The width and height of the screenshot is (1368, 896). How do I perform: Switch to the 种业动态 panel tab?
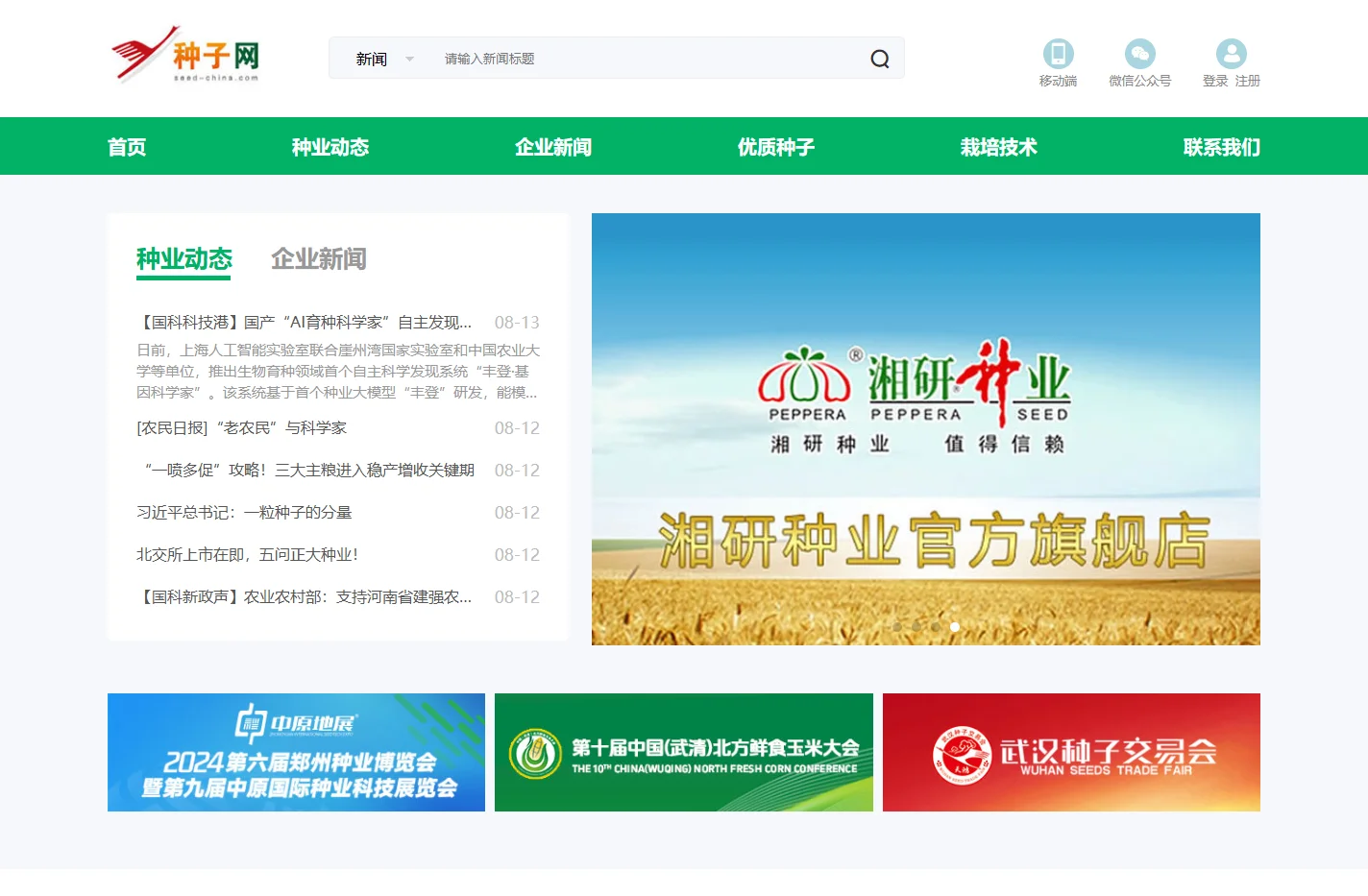tap(184, 259)
